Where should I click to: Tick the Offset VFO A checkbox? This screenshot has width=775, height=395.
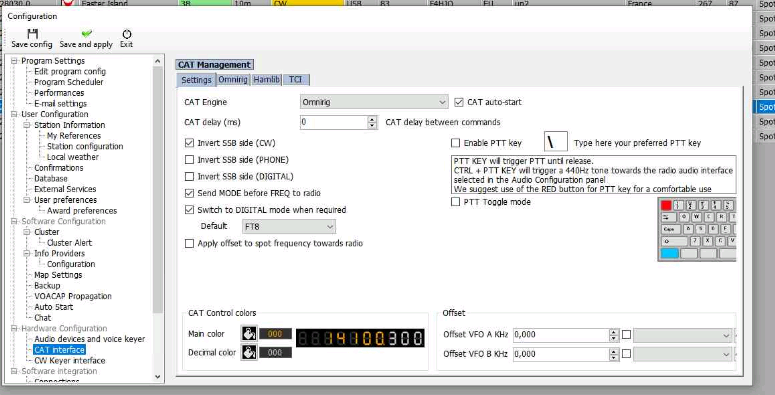(626, 335)
